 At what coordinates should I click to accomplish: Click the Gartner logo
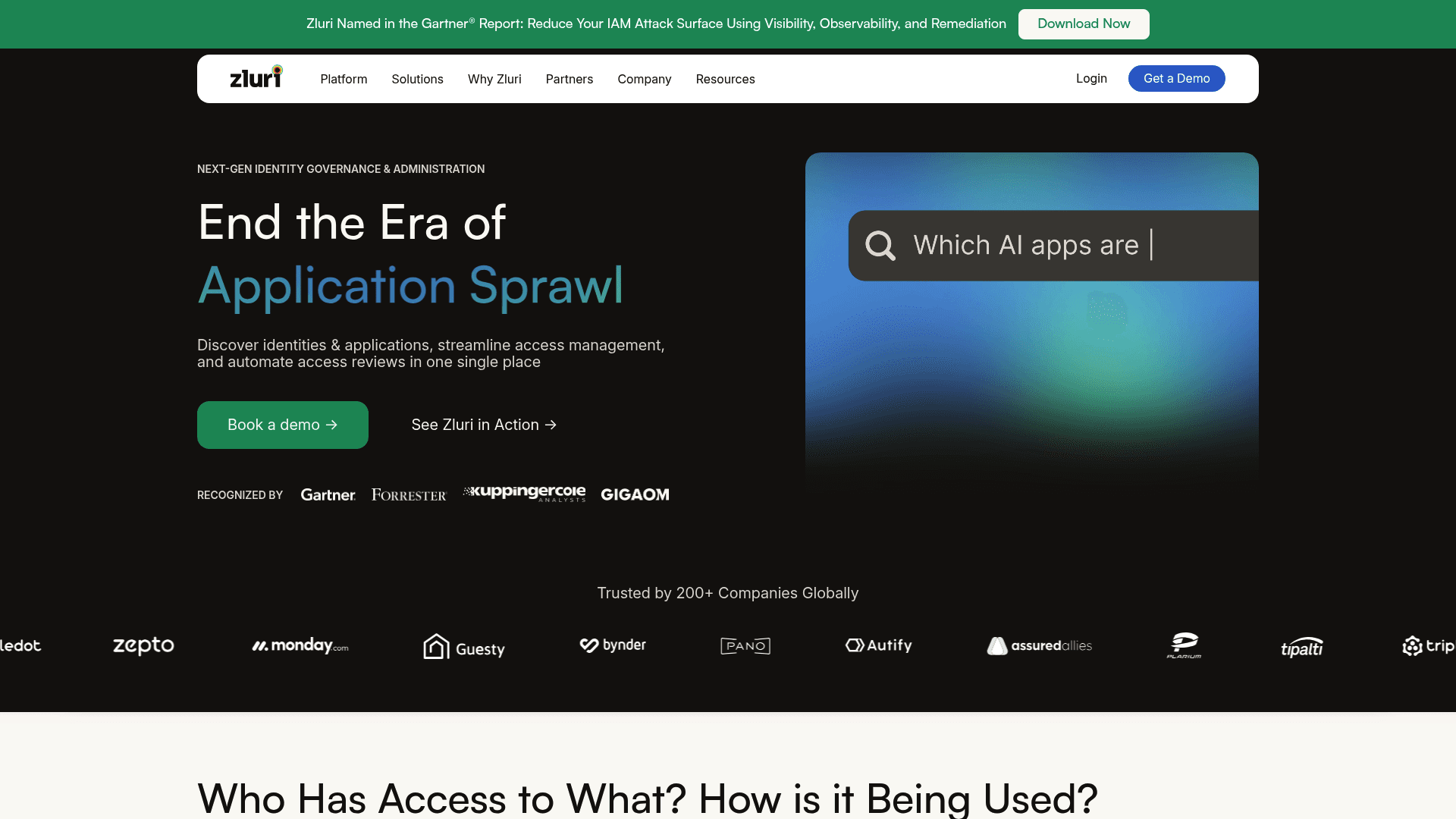[x=328, y=495]
